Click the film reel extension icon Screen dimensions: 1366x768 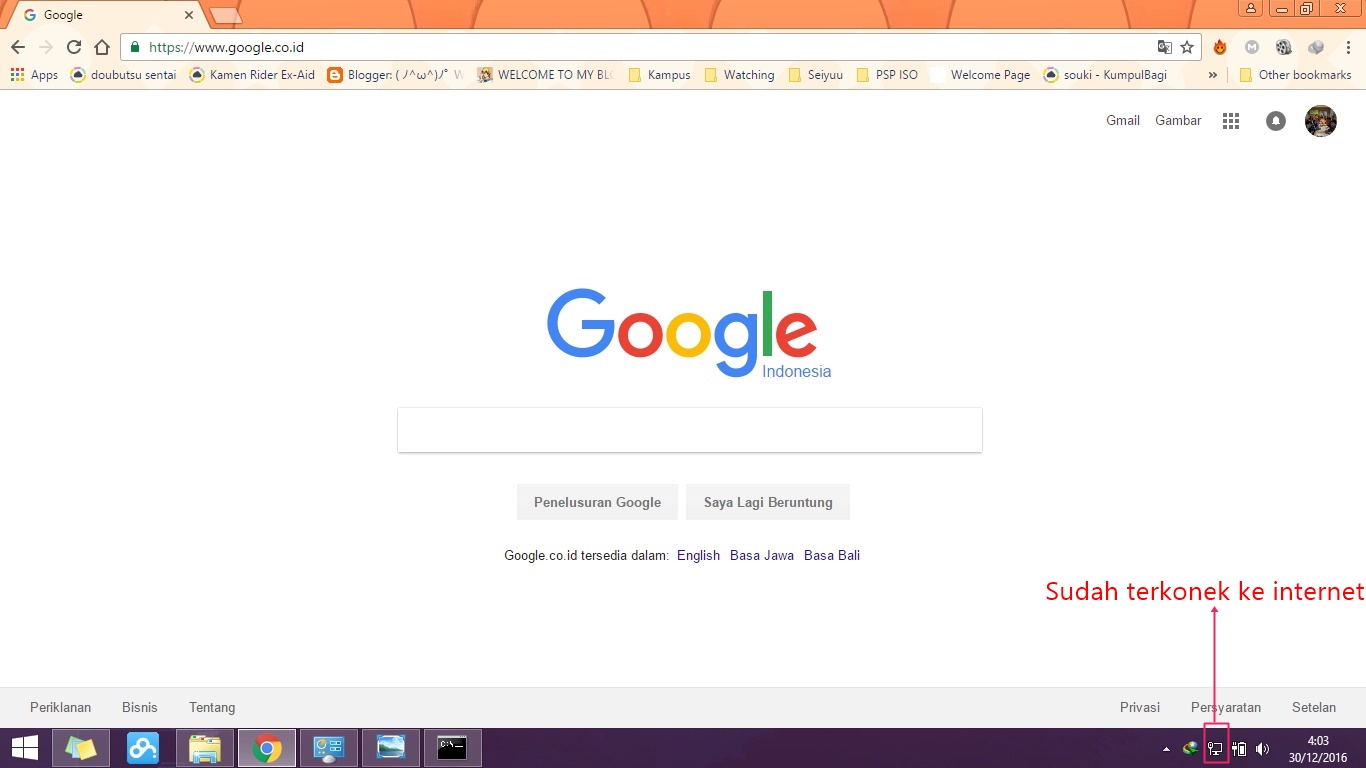pyautogui.click(x=1284, y=47)
